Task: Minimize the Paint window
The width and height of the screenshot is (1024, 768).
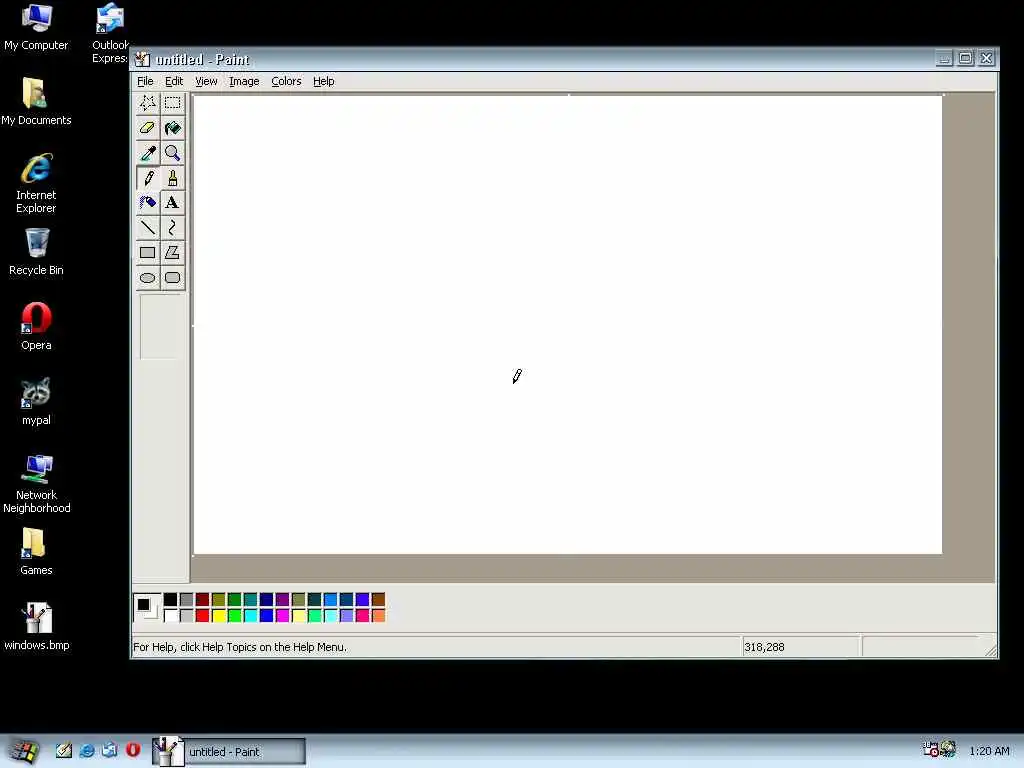Action: pyautogui.click(x=944, y=58)
